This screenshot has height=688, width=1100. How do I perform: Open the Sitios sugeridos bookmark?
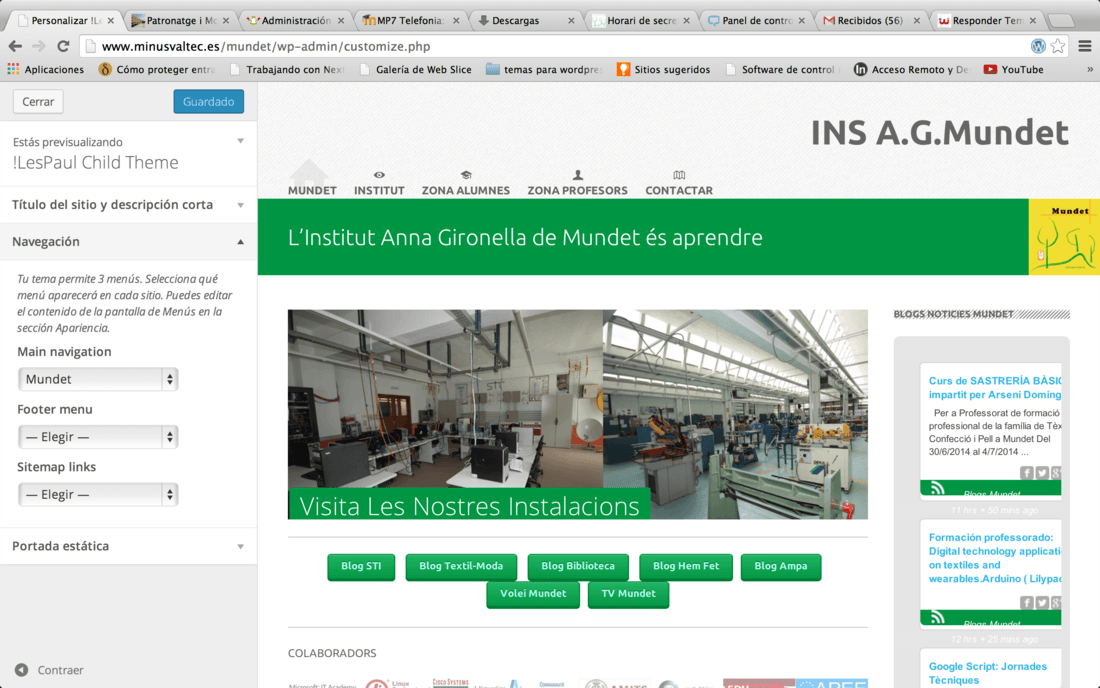click(664, 69)
